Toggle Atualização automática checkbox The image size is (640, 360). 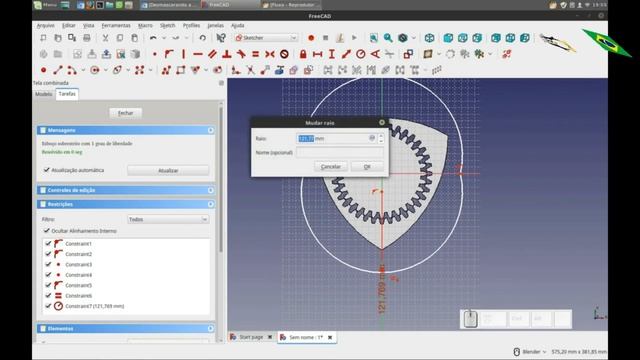tap(47, 170)
